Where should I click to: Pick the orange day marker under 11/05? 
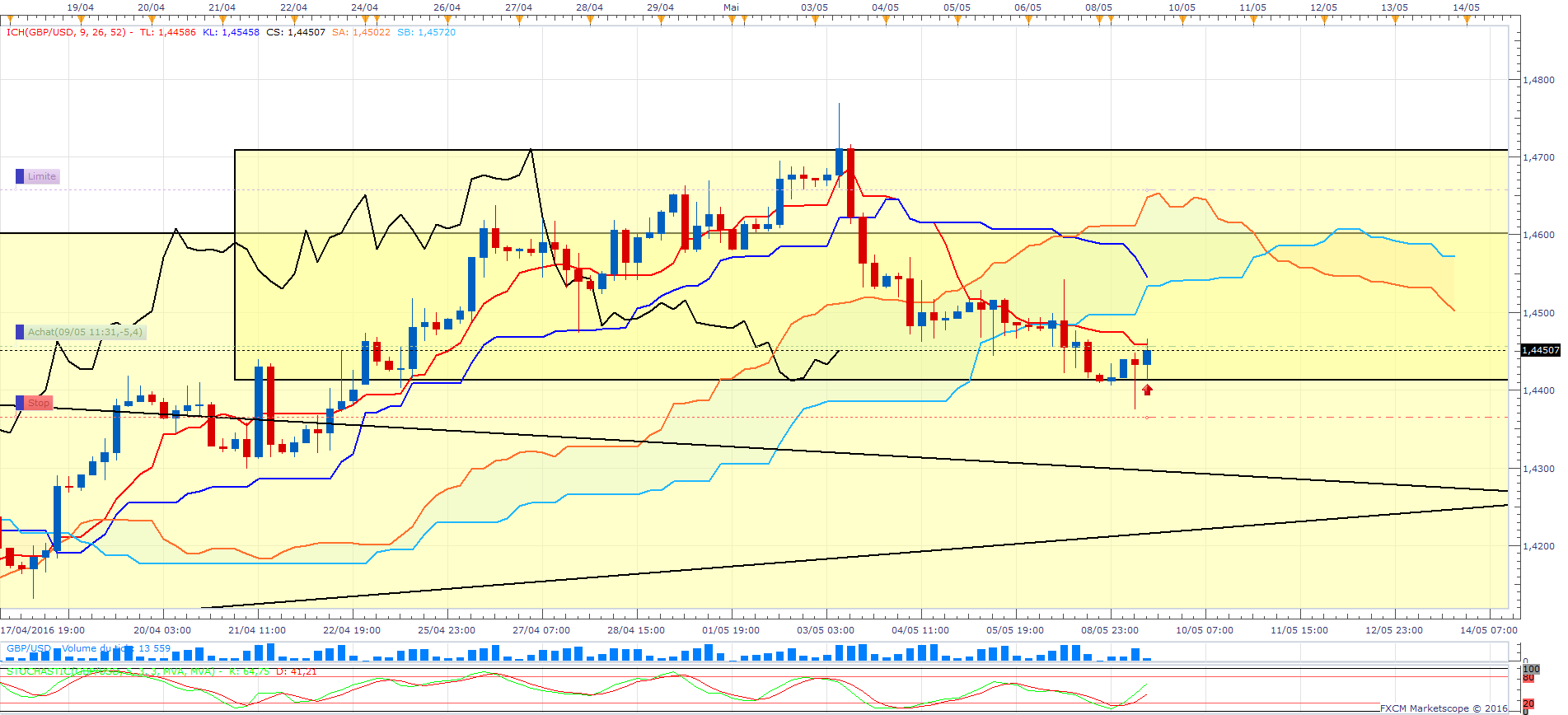pyautogui.click(x=1252, y=21)
